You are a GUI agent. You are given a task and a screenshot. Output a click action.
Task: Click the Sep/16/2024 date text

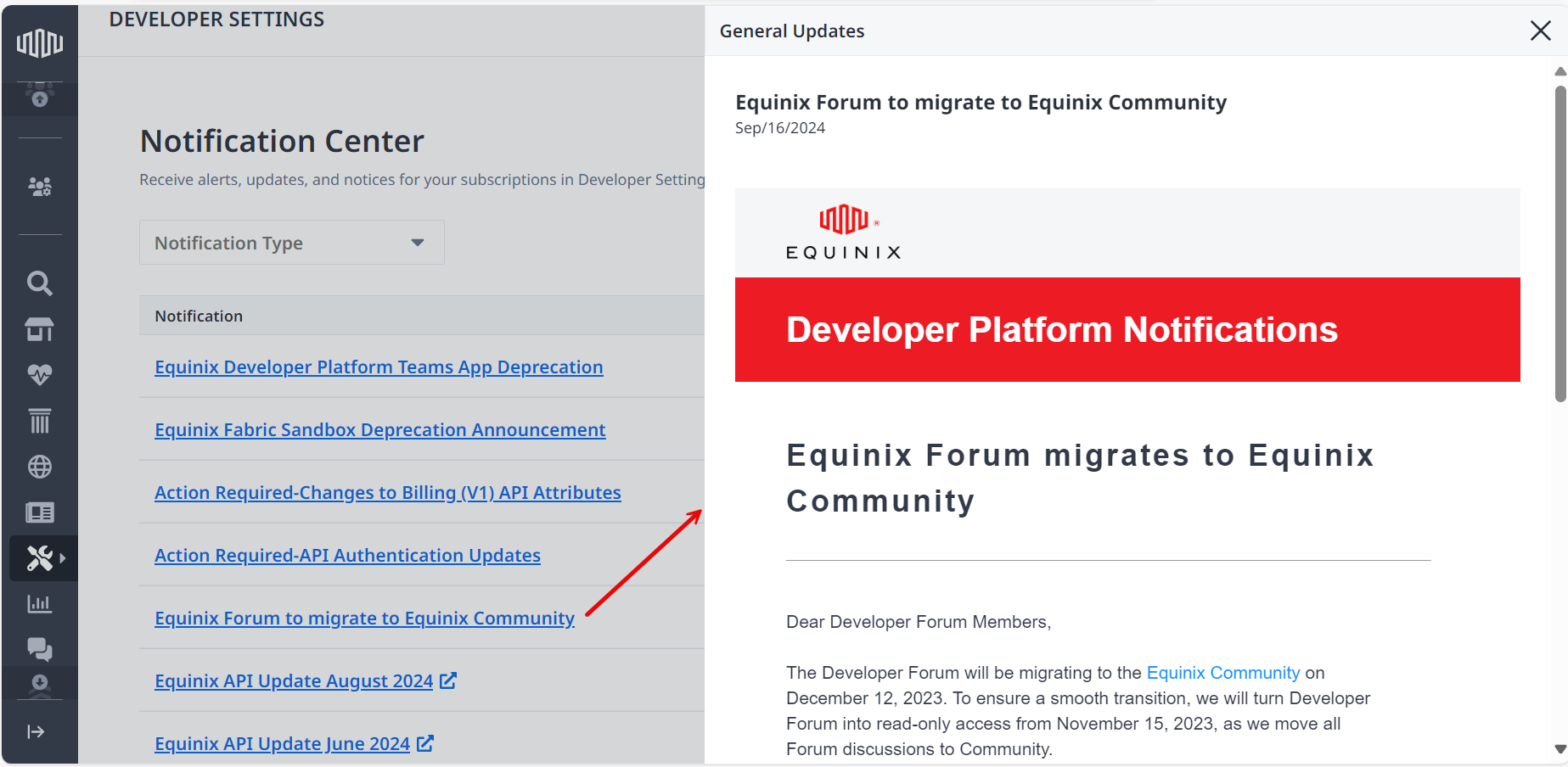tap(780, 128)
